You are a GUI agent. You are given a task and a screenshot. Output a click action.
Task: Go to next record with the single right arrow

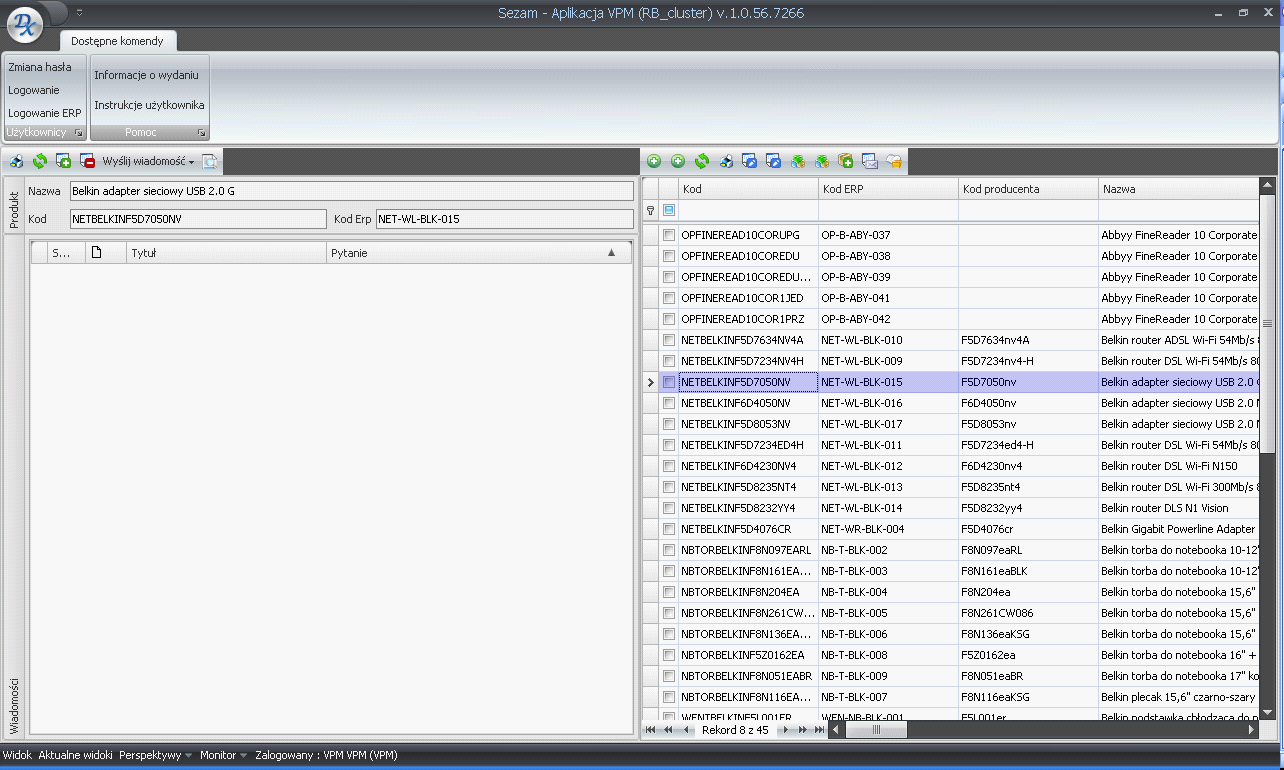[x=786, y=730]
